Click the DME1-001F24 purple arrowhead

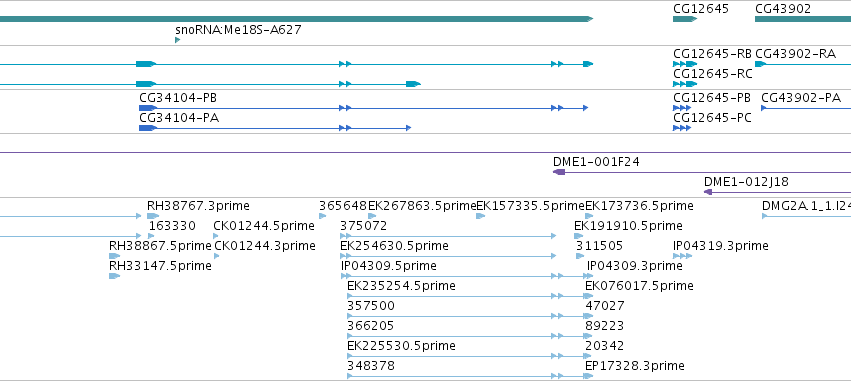tap(558, 172)
